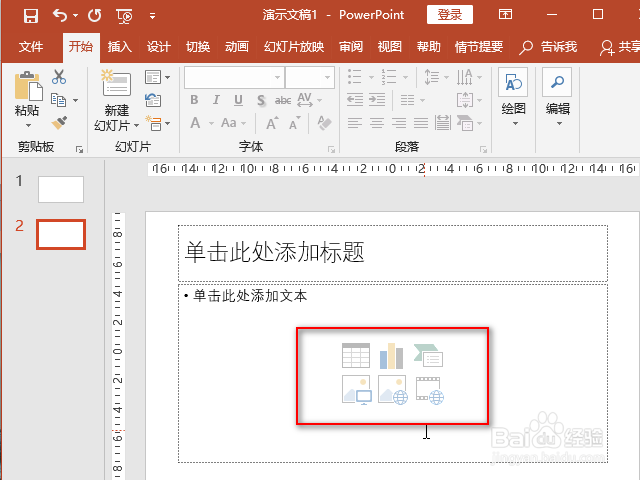Switch to the 切换 tab
Viewport: 640px width, 480px height.
tap(198, 47)
